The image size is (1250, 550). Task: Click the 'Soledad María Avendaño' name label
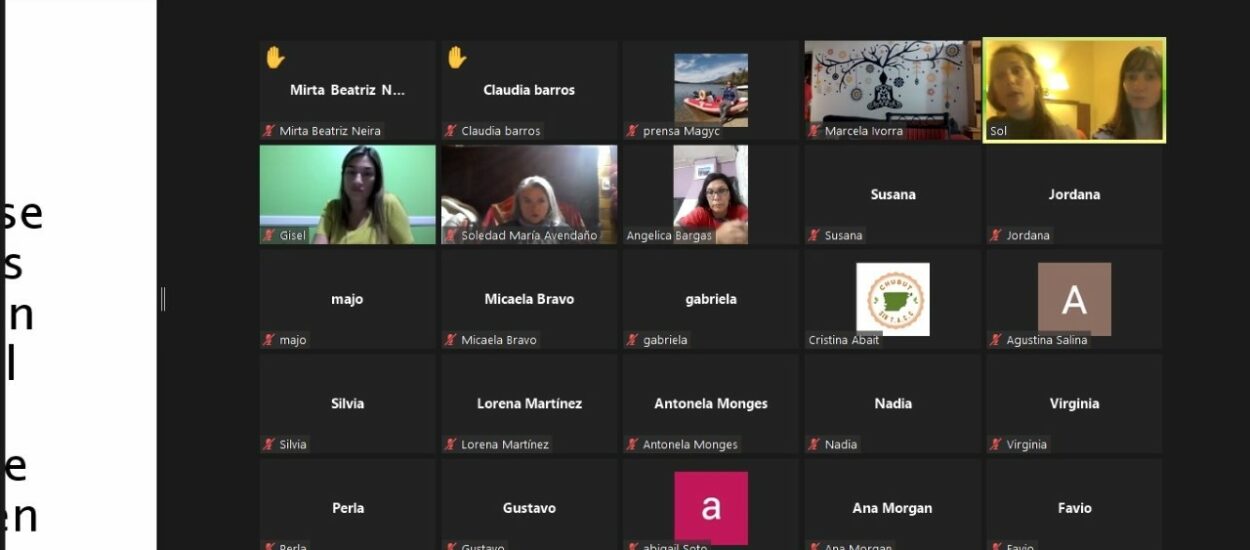click(529, 236)
